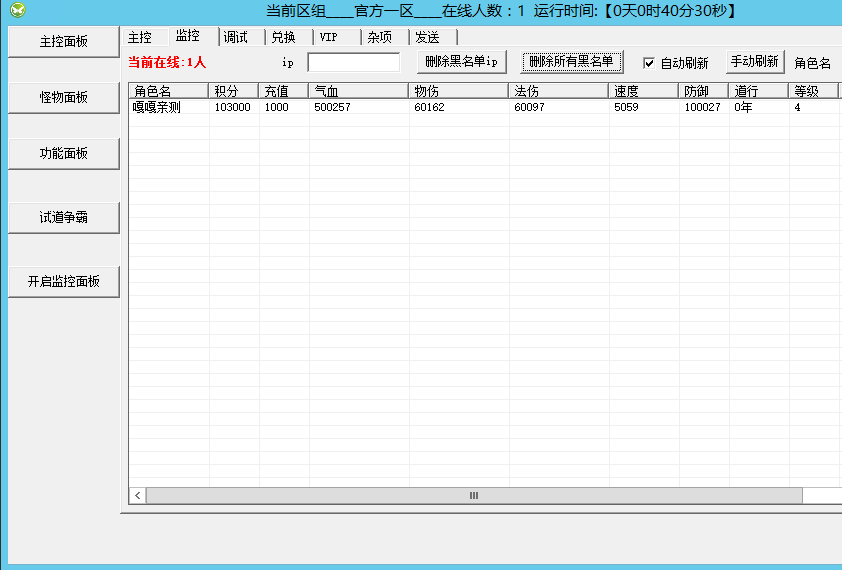Select the 嘎嘎亲测 player row
This screenshot has height=570, width=842.
pyautogui.click(x=485, y=107)
